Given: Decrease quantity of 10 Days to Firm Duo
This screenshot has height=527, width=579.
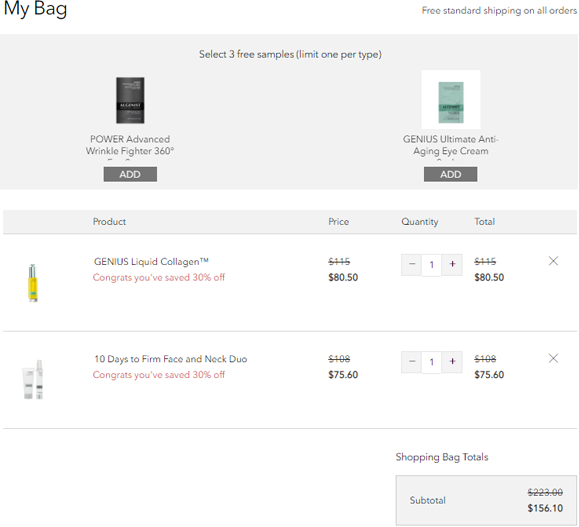Looking at the screenshot, I should (x=412, y=362).
